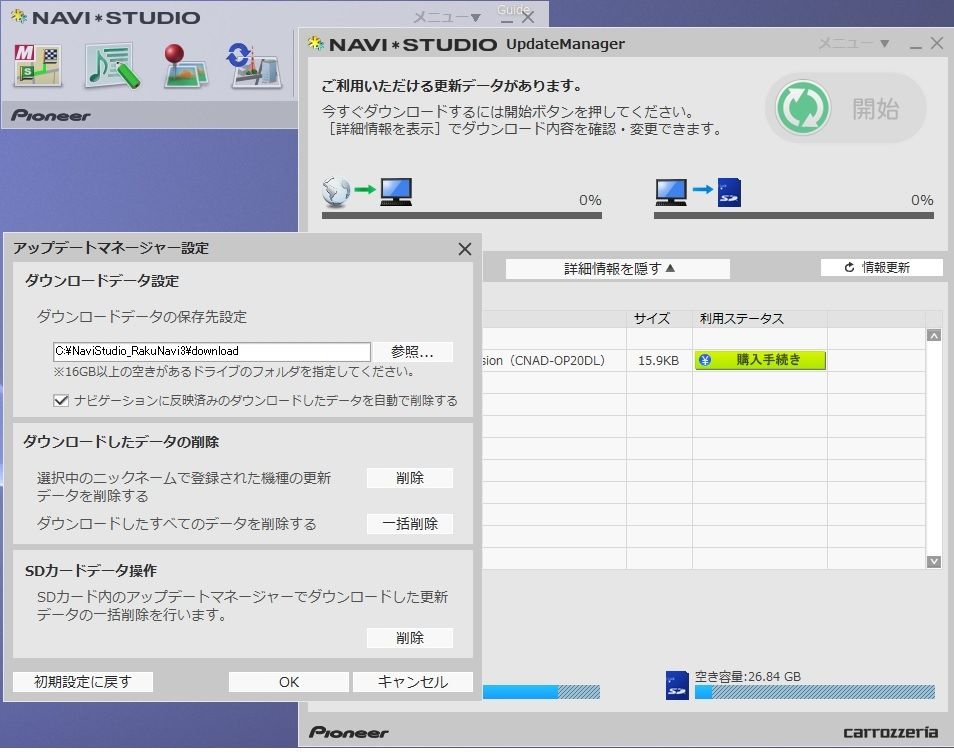This screenshot has height=756, width=954.
Task: Click the globe internet download icon
Action: point(336,191)
